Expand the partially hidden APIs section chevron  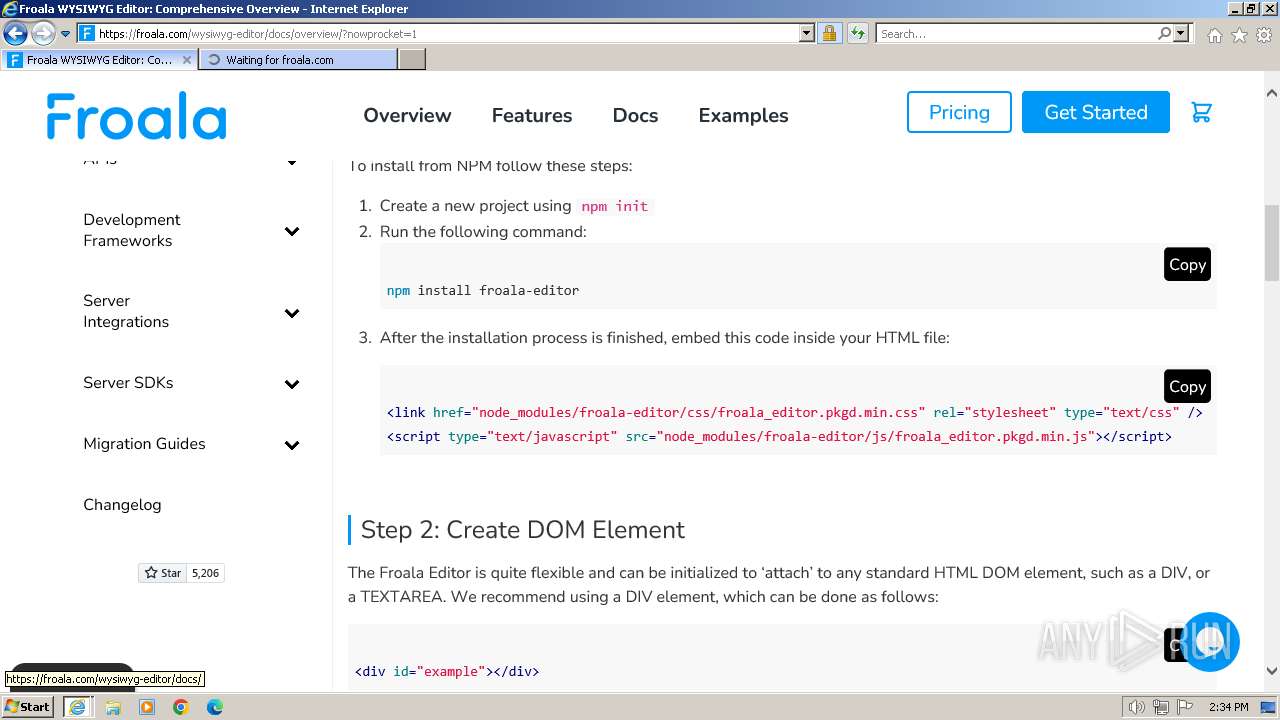(292, 161)
